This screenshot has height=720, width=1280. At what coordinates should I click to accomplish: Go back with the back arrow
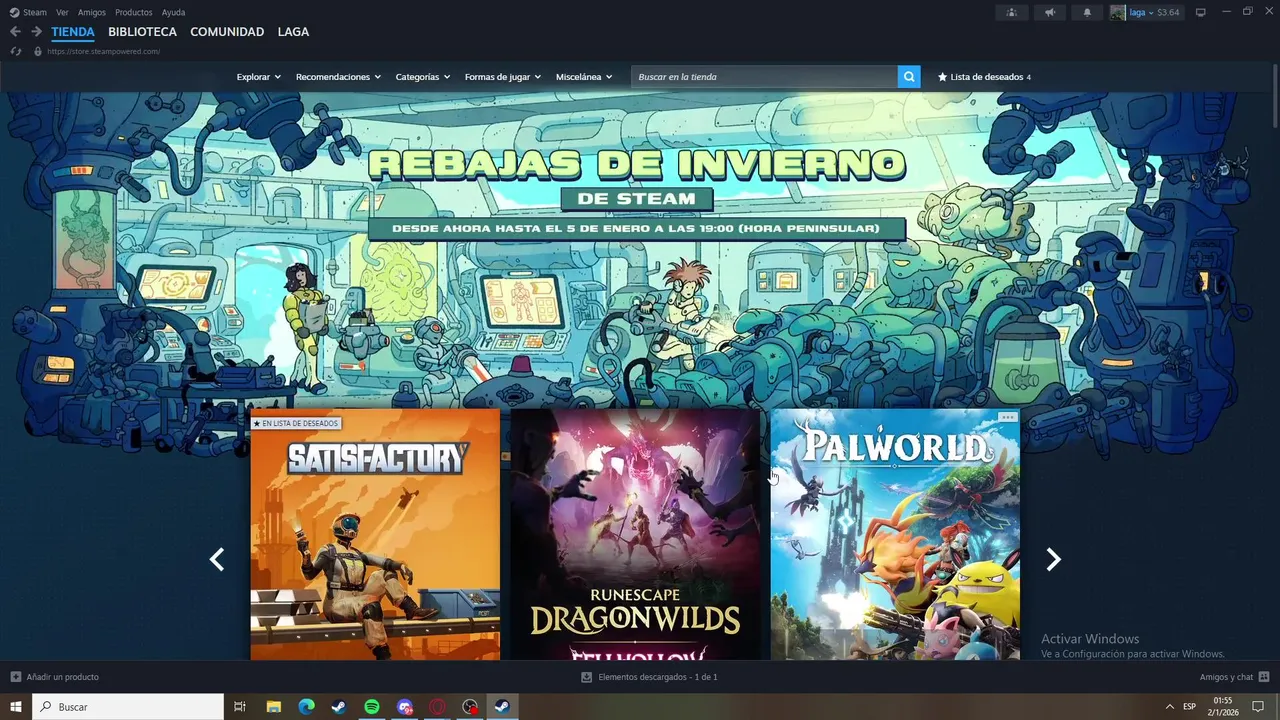pos(15,32)
